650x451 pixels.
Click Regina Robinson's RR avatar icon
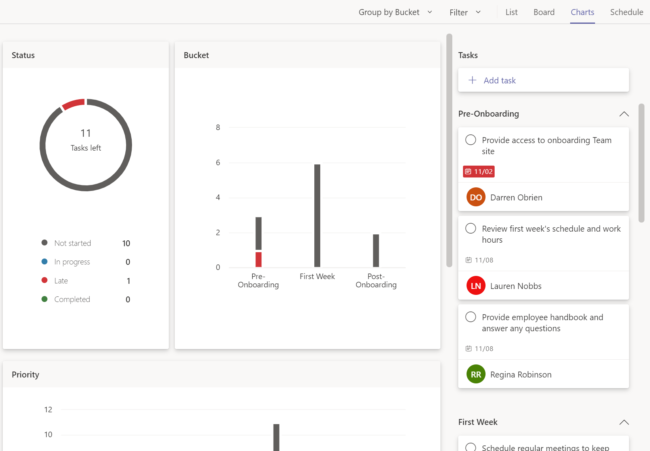[476, 374]
